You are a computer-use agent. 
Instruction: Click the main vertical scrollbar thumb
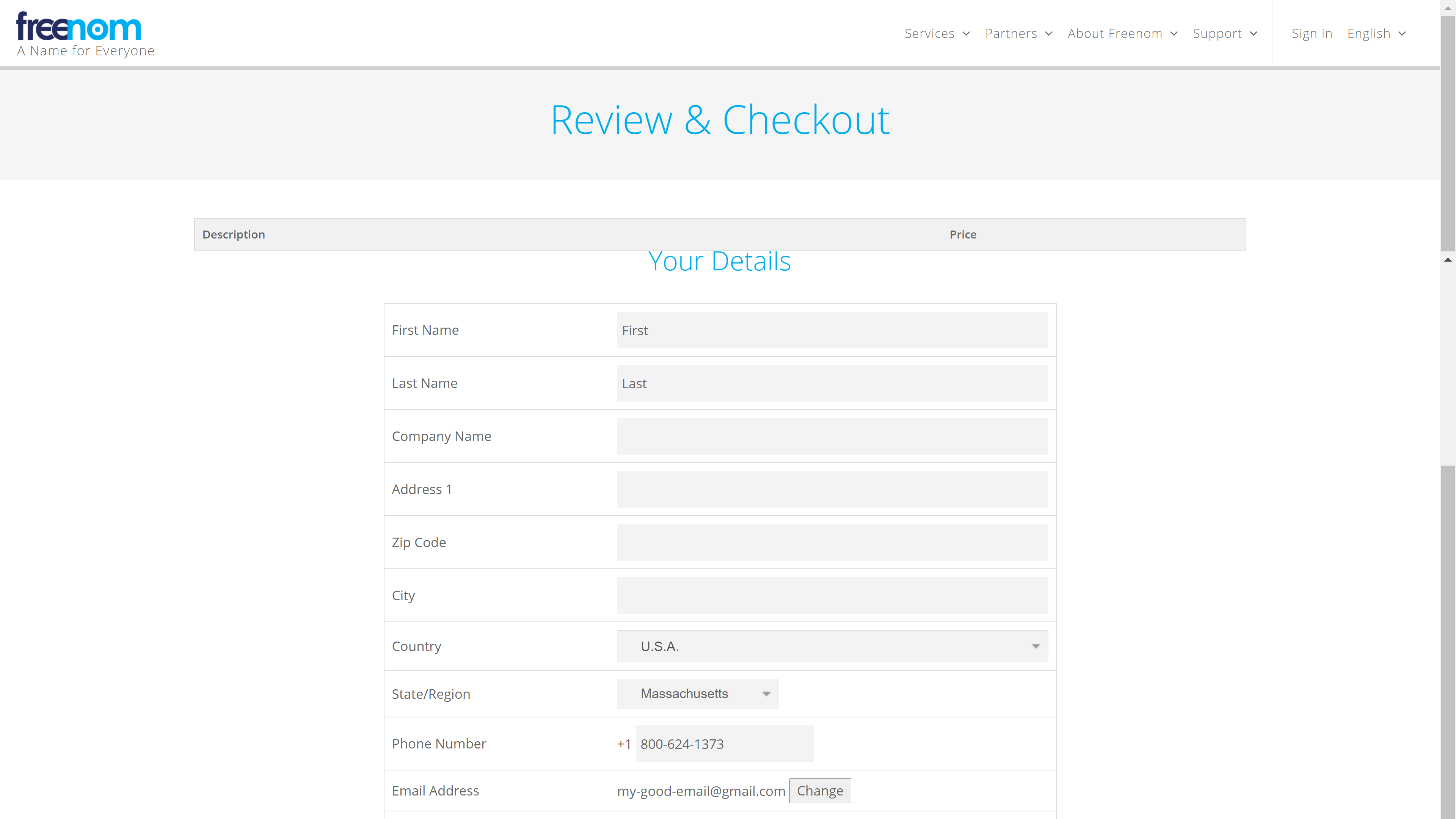pyautogui.click(x=1448, y=133)
